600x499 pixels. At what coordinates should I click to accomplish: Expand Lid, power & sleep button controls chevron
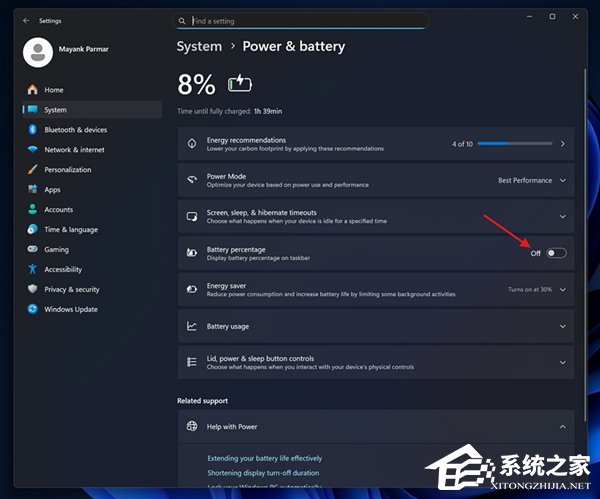pos(562,362)
